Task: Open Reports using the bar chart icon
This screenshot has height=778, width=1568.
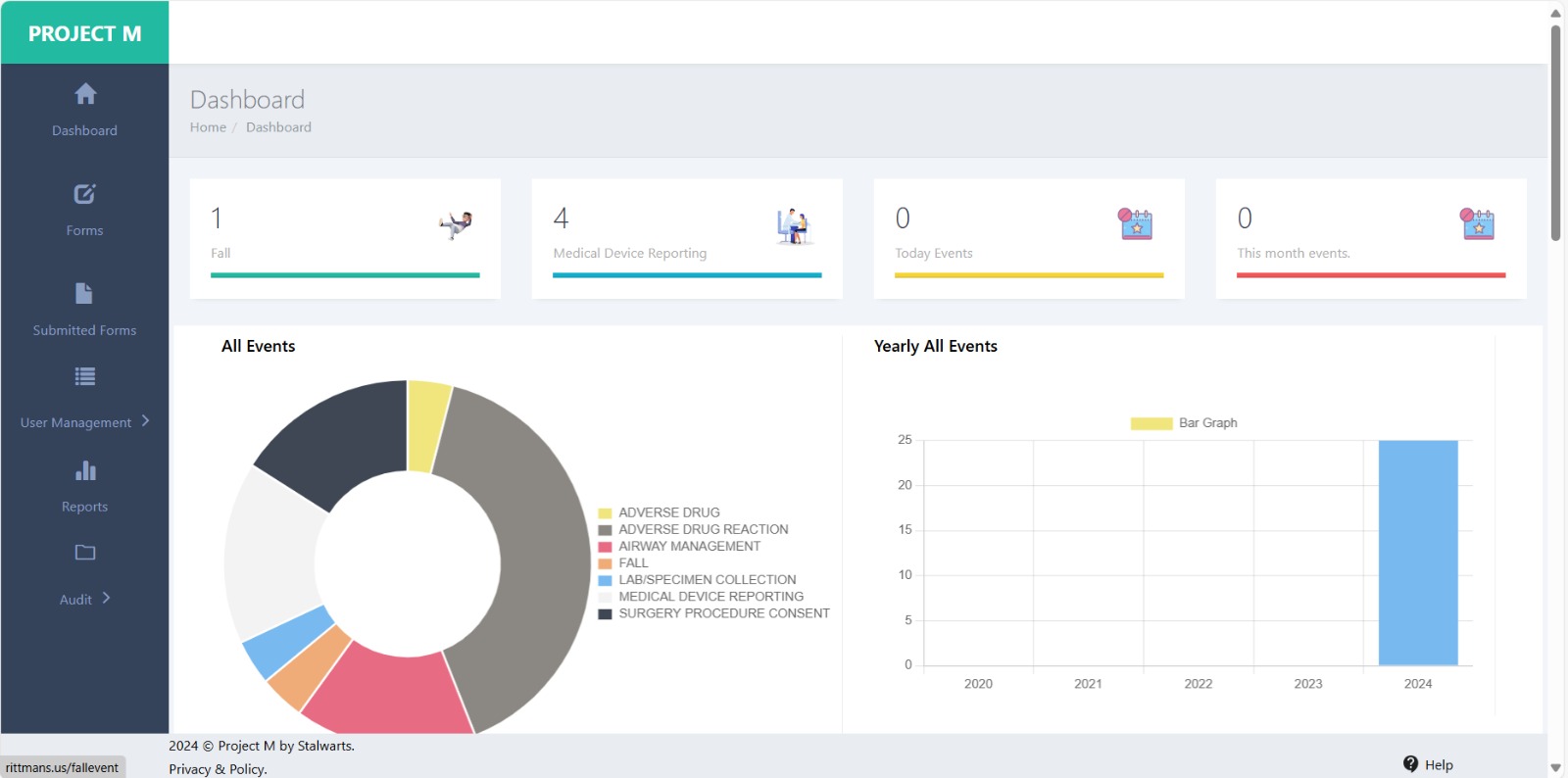Action: click(x=85, y=471)
